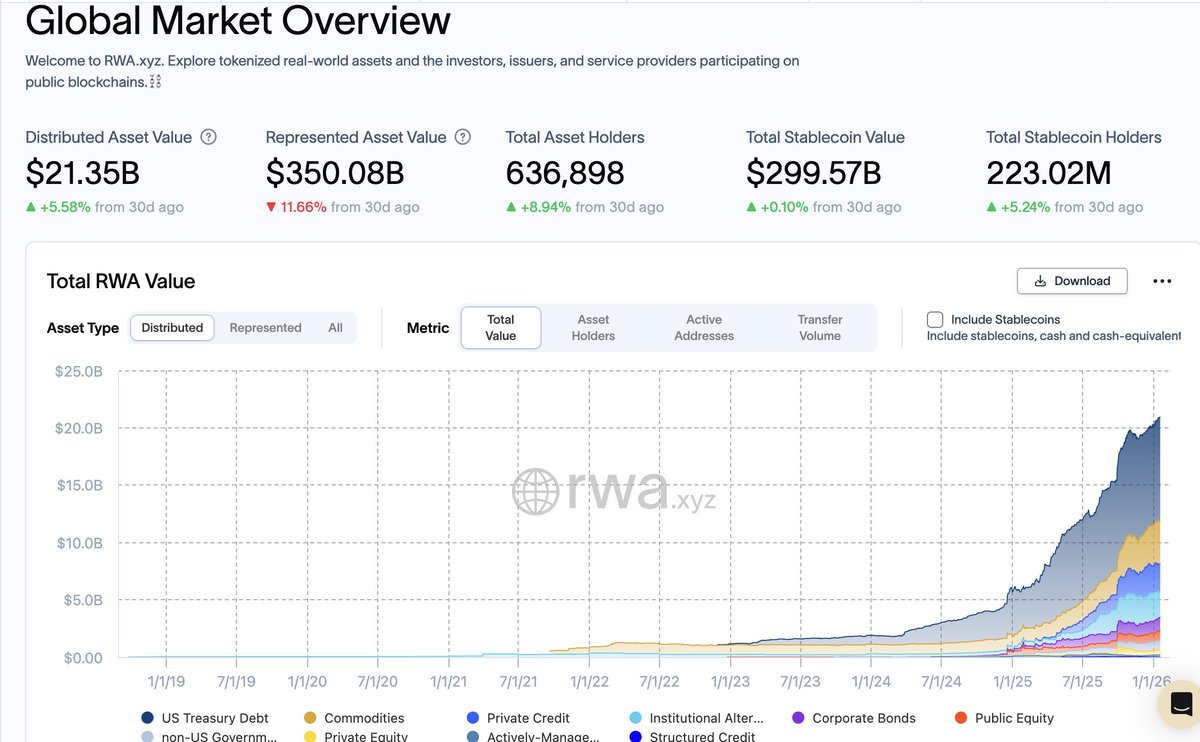Viewport: 1200px width, 742px height.
Task: Toggle Public Equity legend swatch
Action: 961,718
